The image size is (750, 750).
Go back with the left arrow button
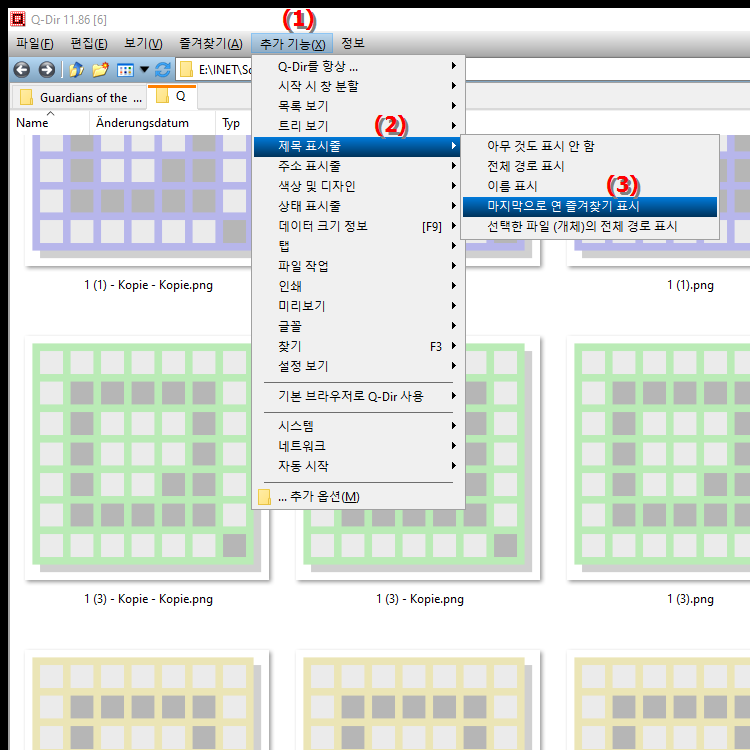click(x=22, y=70)
